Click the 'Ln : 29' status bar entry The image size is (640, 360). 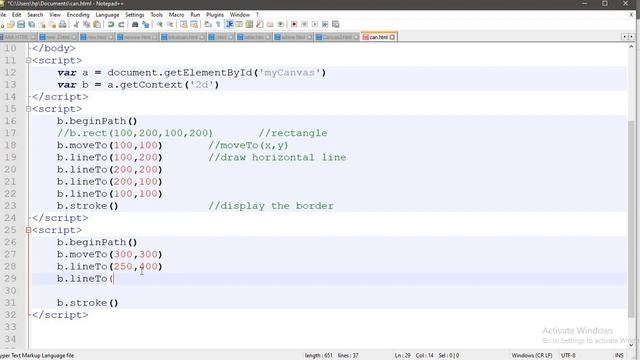(x=402, y=355)
